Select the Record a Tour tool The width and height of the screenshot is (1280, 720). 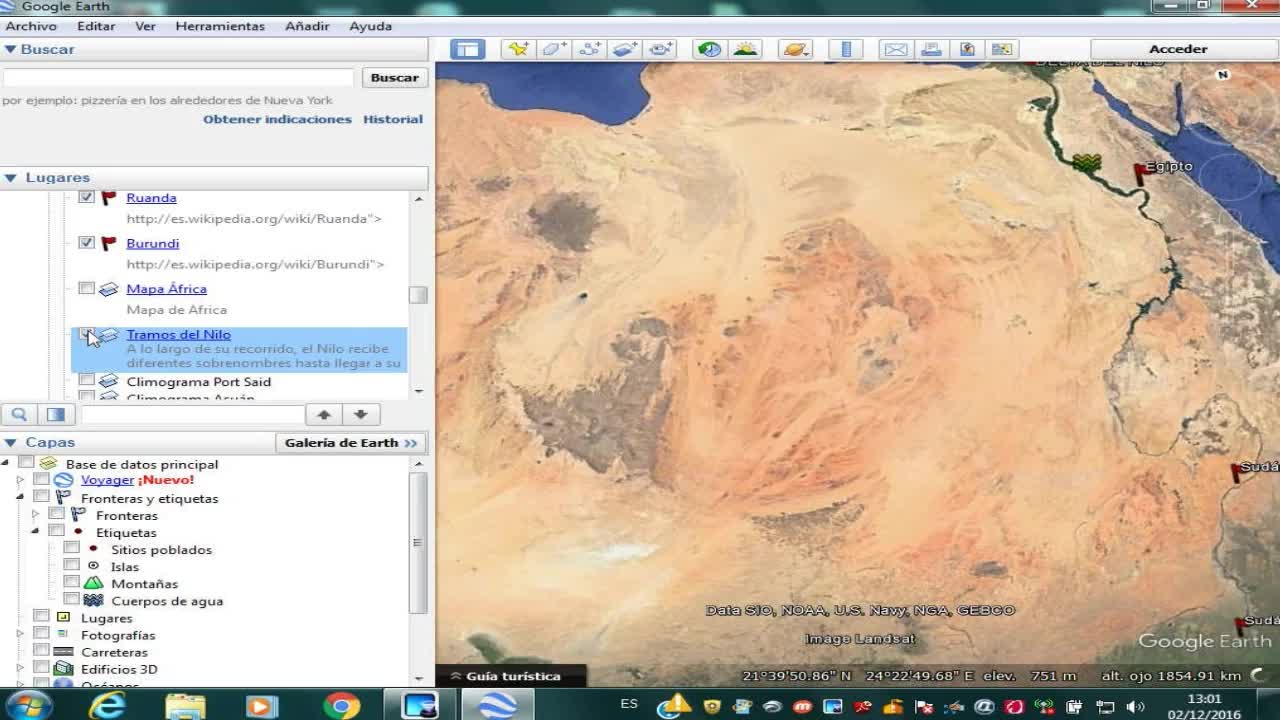tap(661, 49)
